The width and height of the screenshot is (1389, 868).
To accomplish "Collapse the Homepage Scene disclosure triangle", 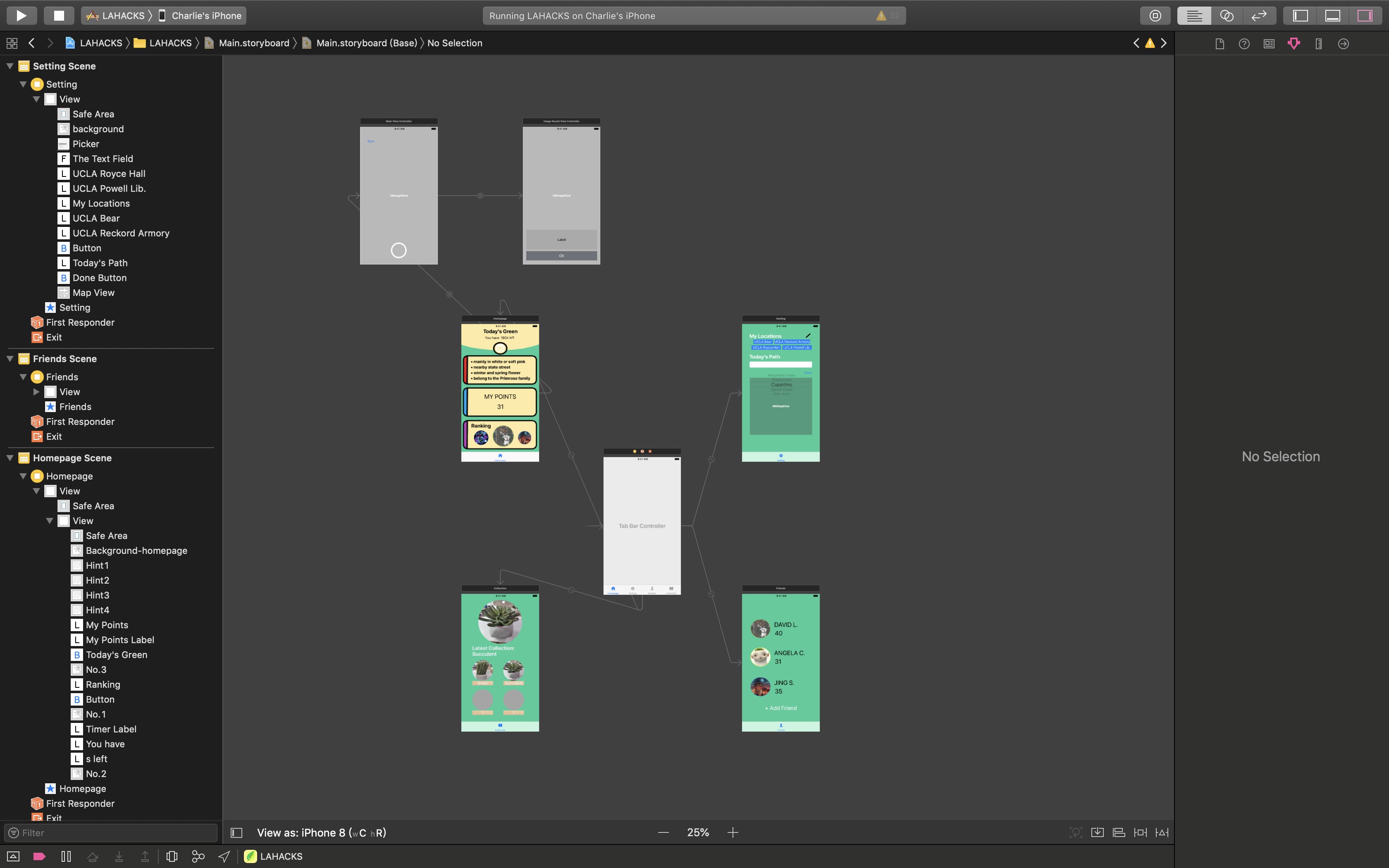I will click(x=10, y=458).
